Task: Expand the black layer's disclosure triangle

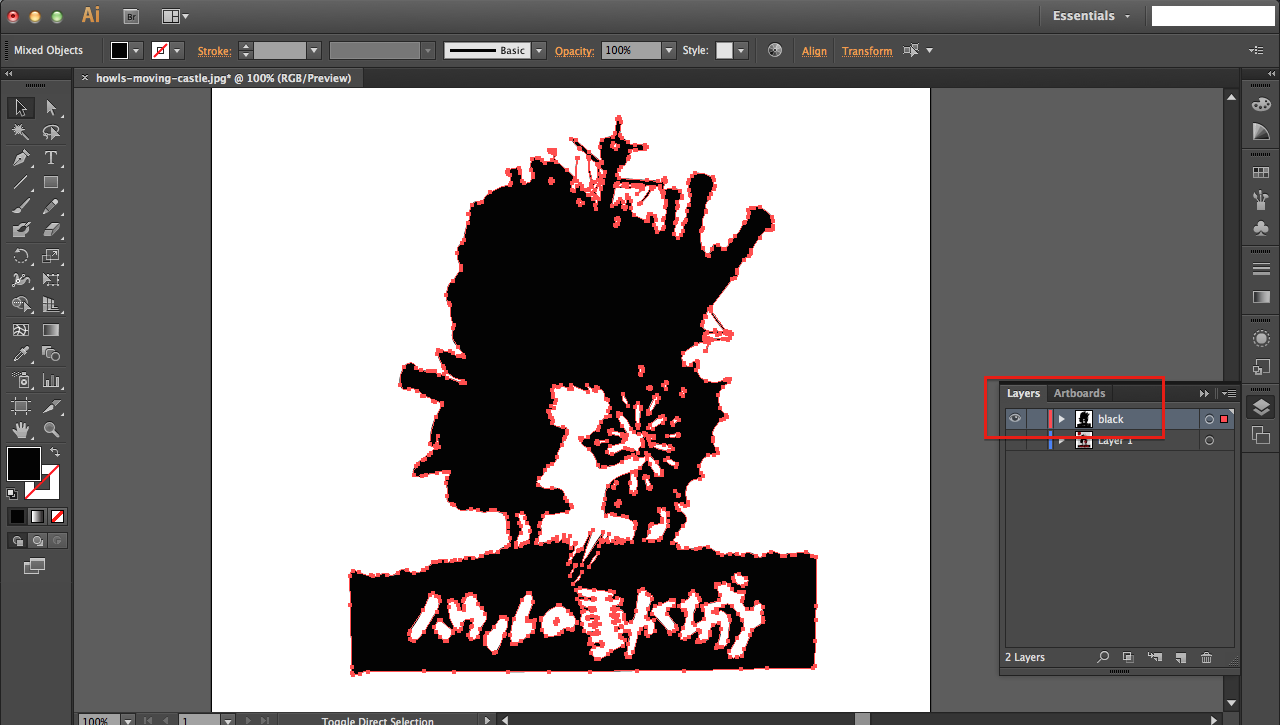Action: (1061, 419)
